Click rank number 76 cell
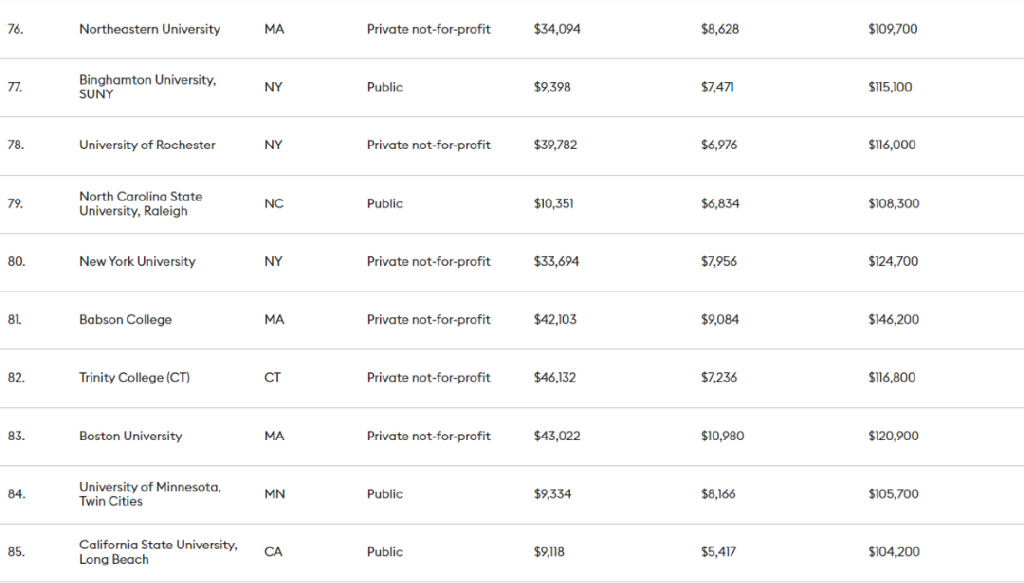Viewport: 1024px width, 583px height. (15, 29)
